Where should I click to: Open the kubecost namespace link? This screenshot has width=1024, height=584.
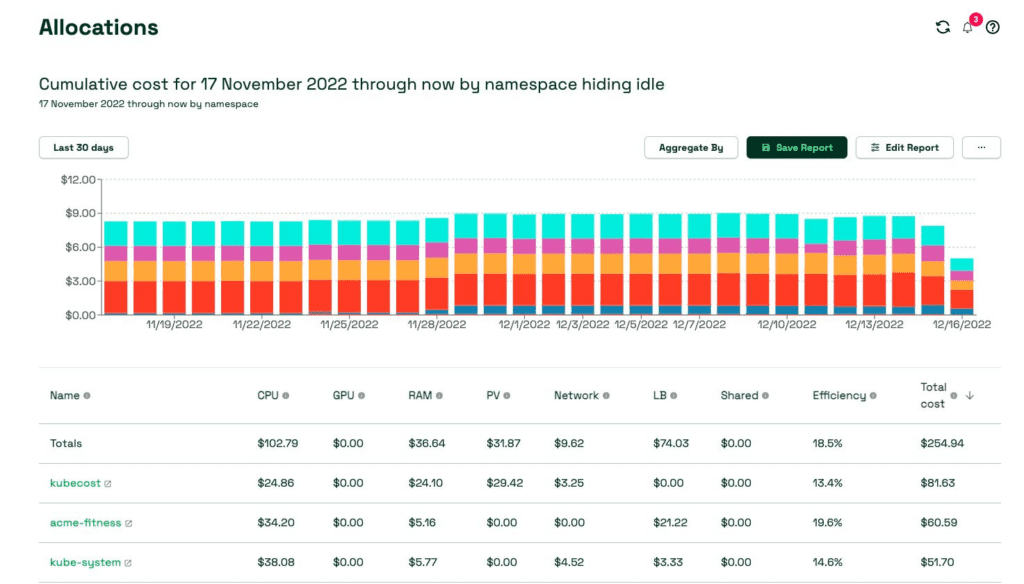click(75, 483)
